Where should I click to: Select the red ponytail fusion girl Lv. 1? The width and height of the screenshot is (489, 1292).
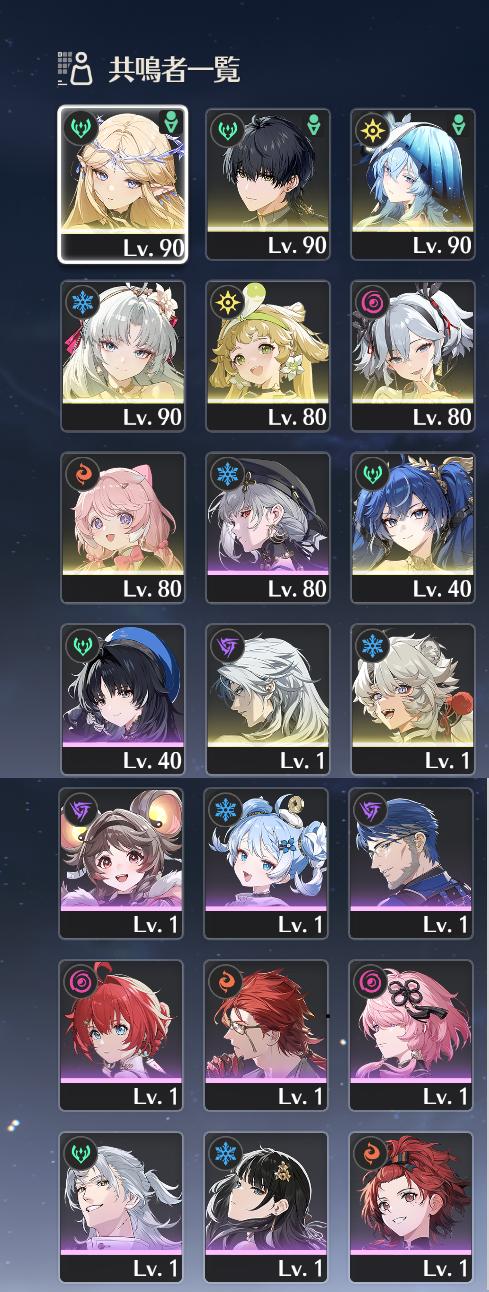[x=411, y=1207]
